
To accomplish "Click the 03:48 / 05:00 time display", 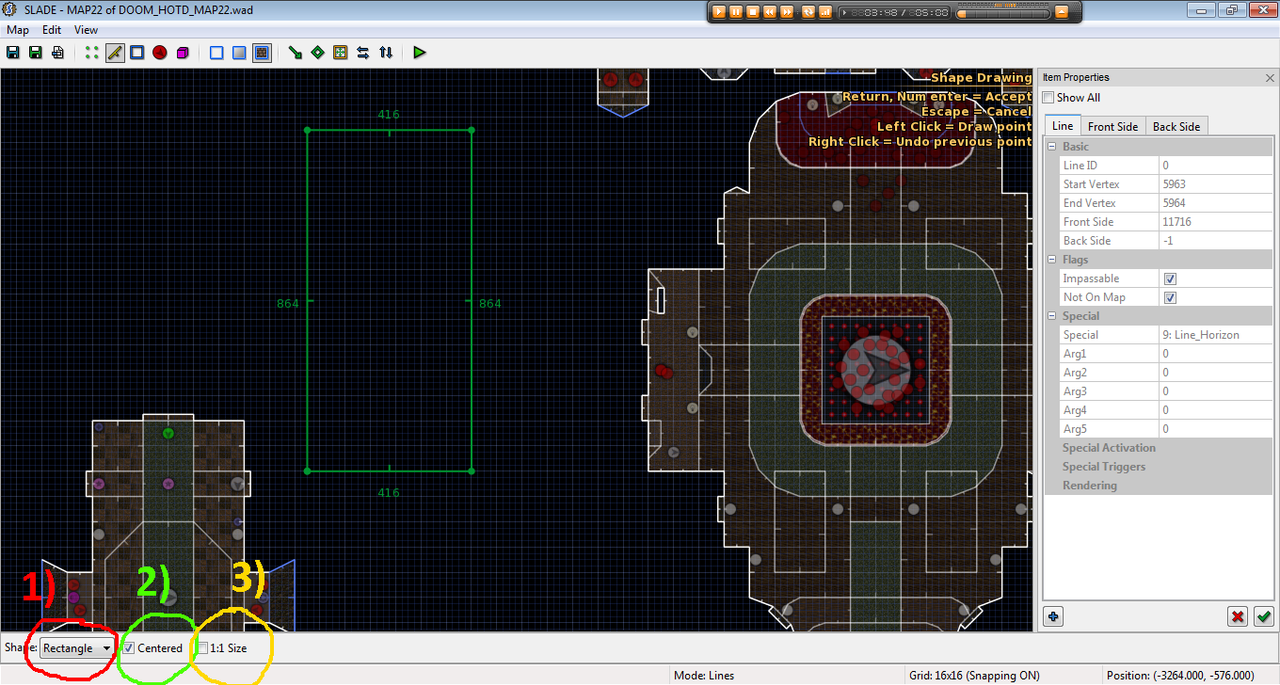I will coord(894,13).
